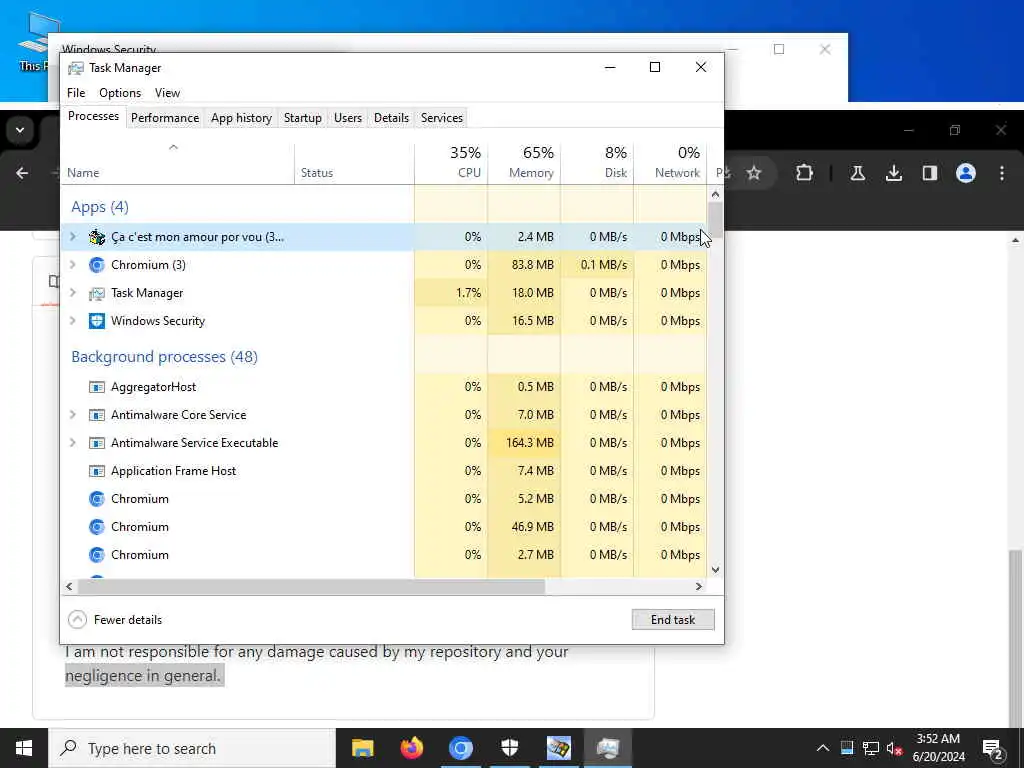Click the Ça c'est mon amour app icon

97,236
